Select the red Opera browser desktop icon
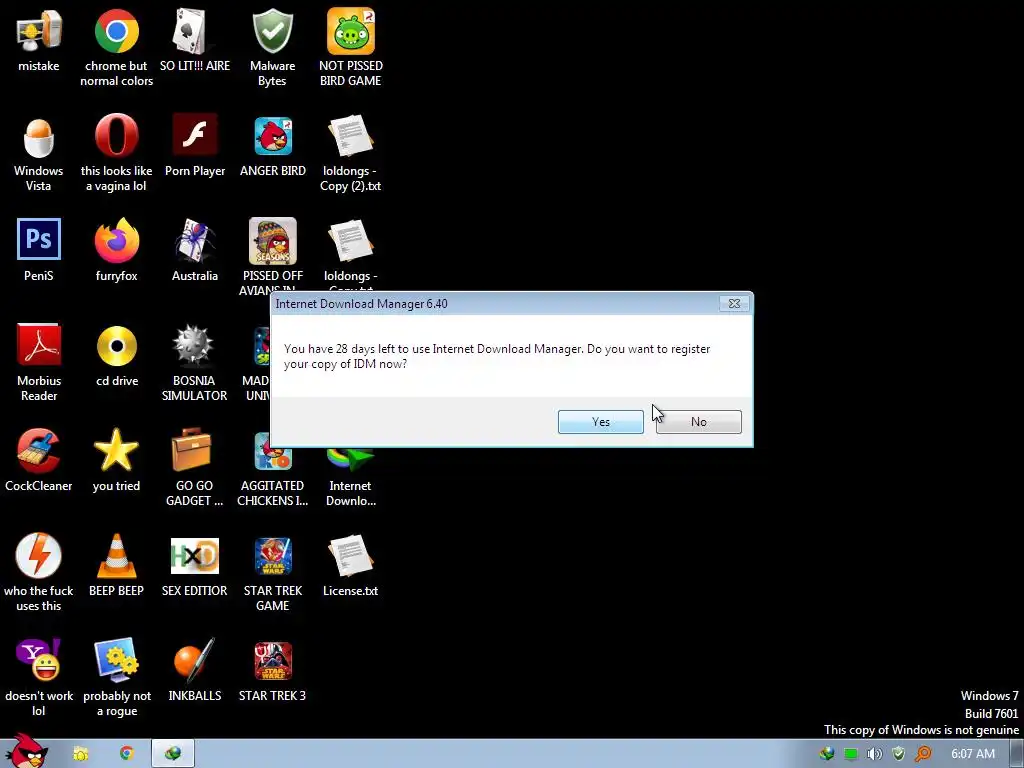Screen dimensions: 1024x768 [116, 153]
